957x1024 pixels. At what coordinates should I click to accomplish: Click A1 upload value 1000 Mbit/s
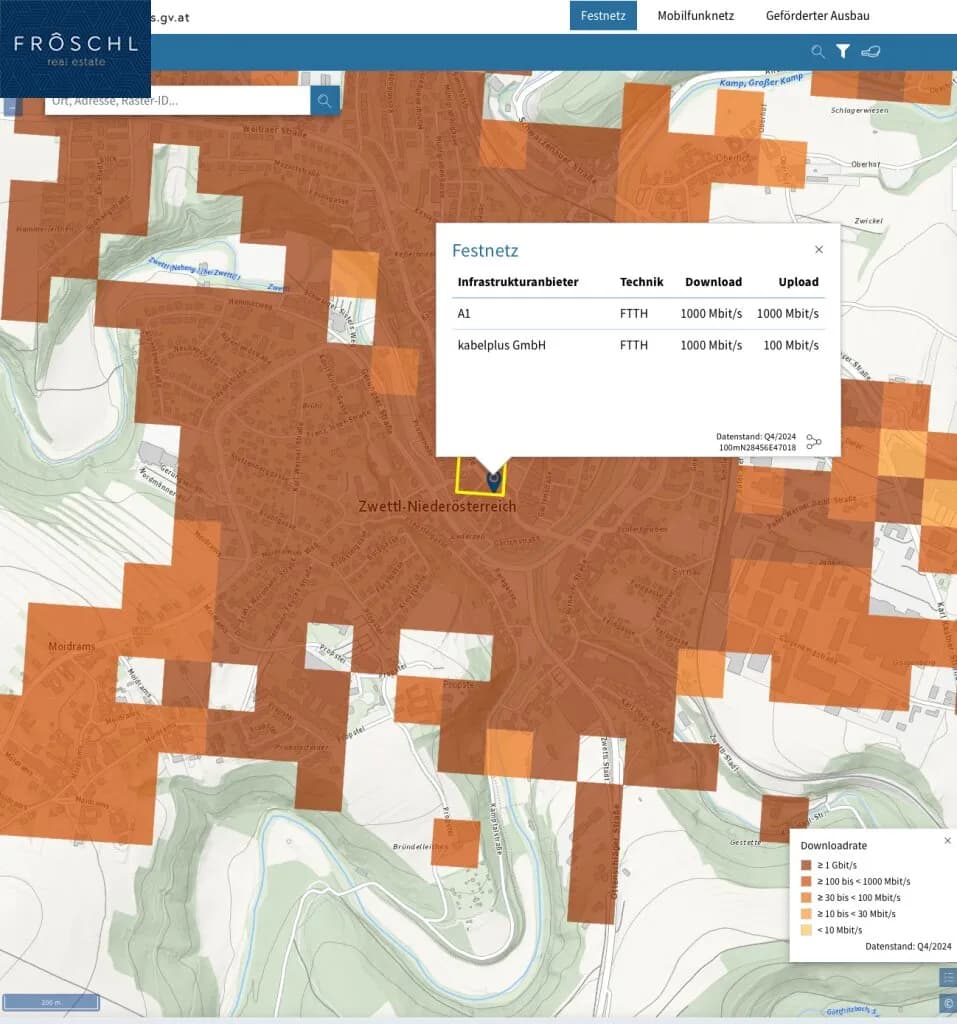787,313
